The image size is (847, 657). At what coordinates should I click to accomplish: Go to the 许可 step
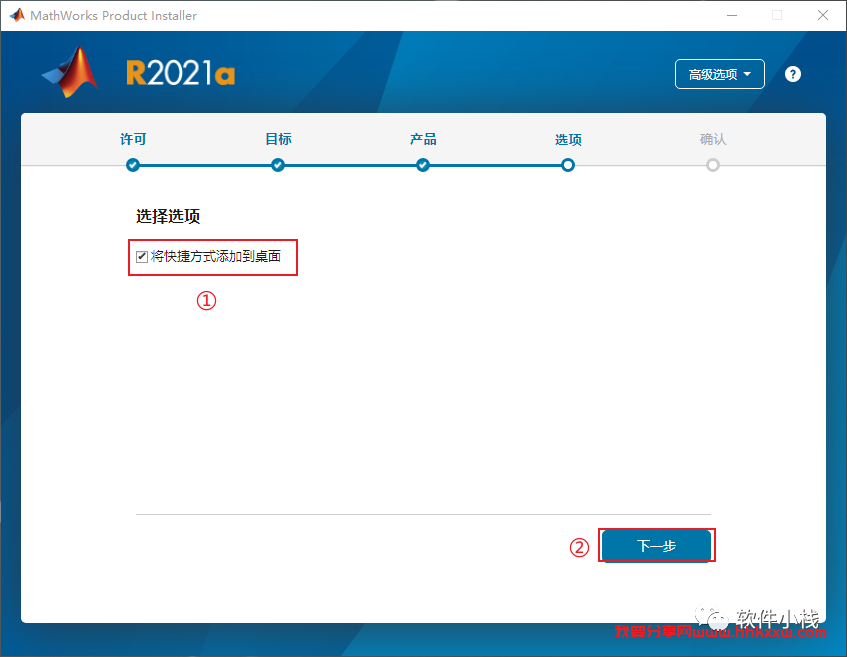133,139
